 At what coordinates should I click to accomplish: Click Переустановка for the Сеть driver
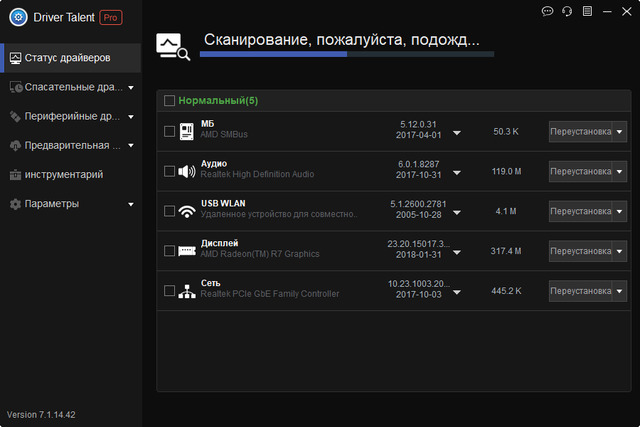pyautogui.click(x=579, y=291)
